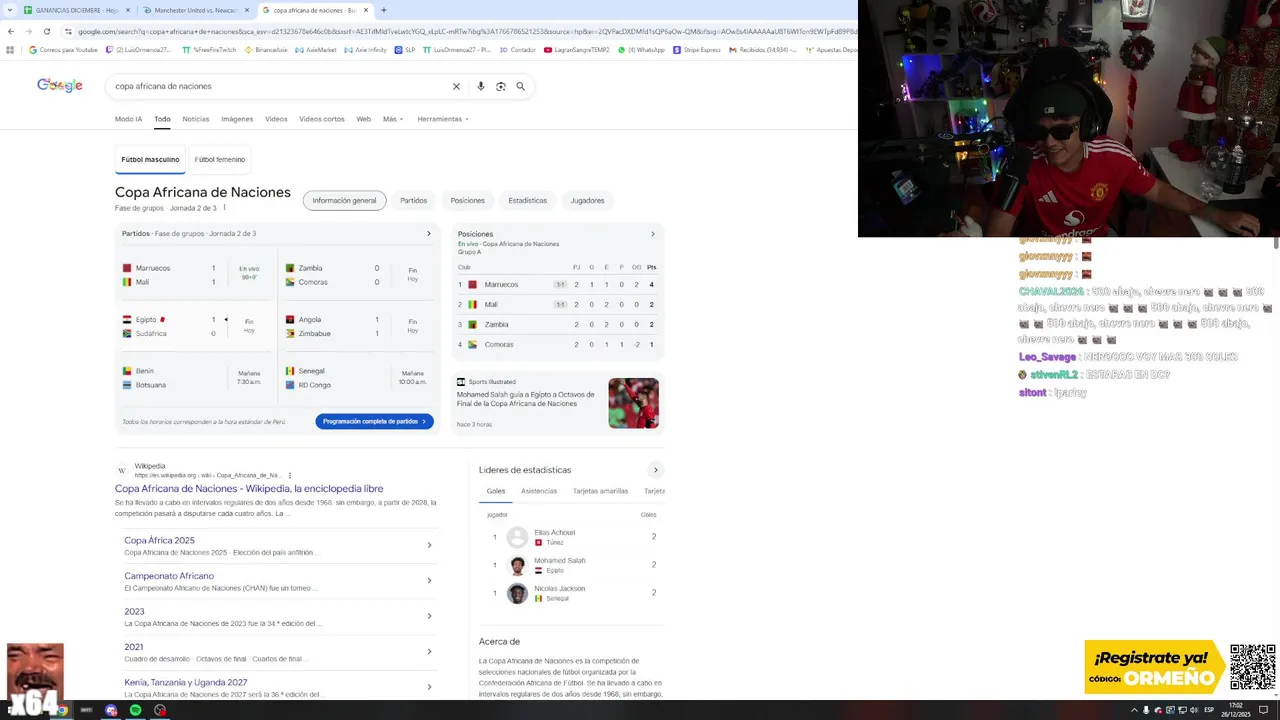Image resolution: width=1280 pixels, height=720 pixels.
Task: Clear the Google search box text
Action: click(x=456, y=86)
